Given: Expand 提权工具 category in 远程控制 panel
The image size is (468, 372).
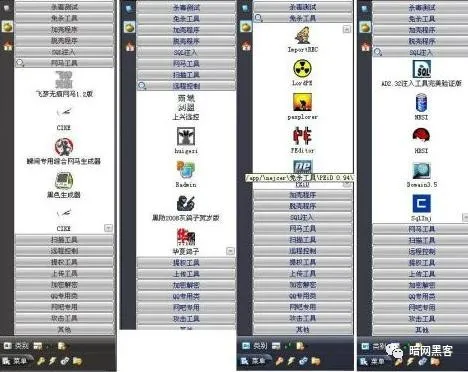Looking at the screenshot, I should pos(186,263).
